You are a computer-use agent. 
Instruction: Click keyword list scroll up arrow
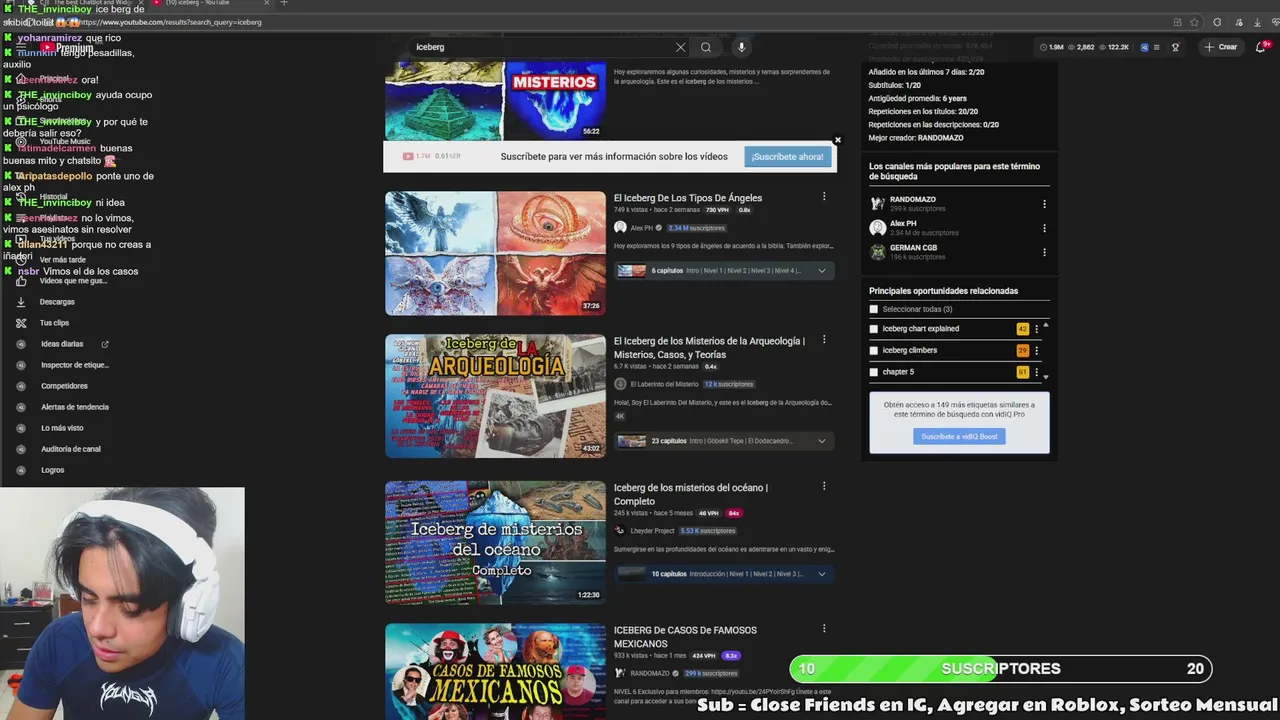tap(1046, 325)
